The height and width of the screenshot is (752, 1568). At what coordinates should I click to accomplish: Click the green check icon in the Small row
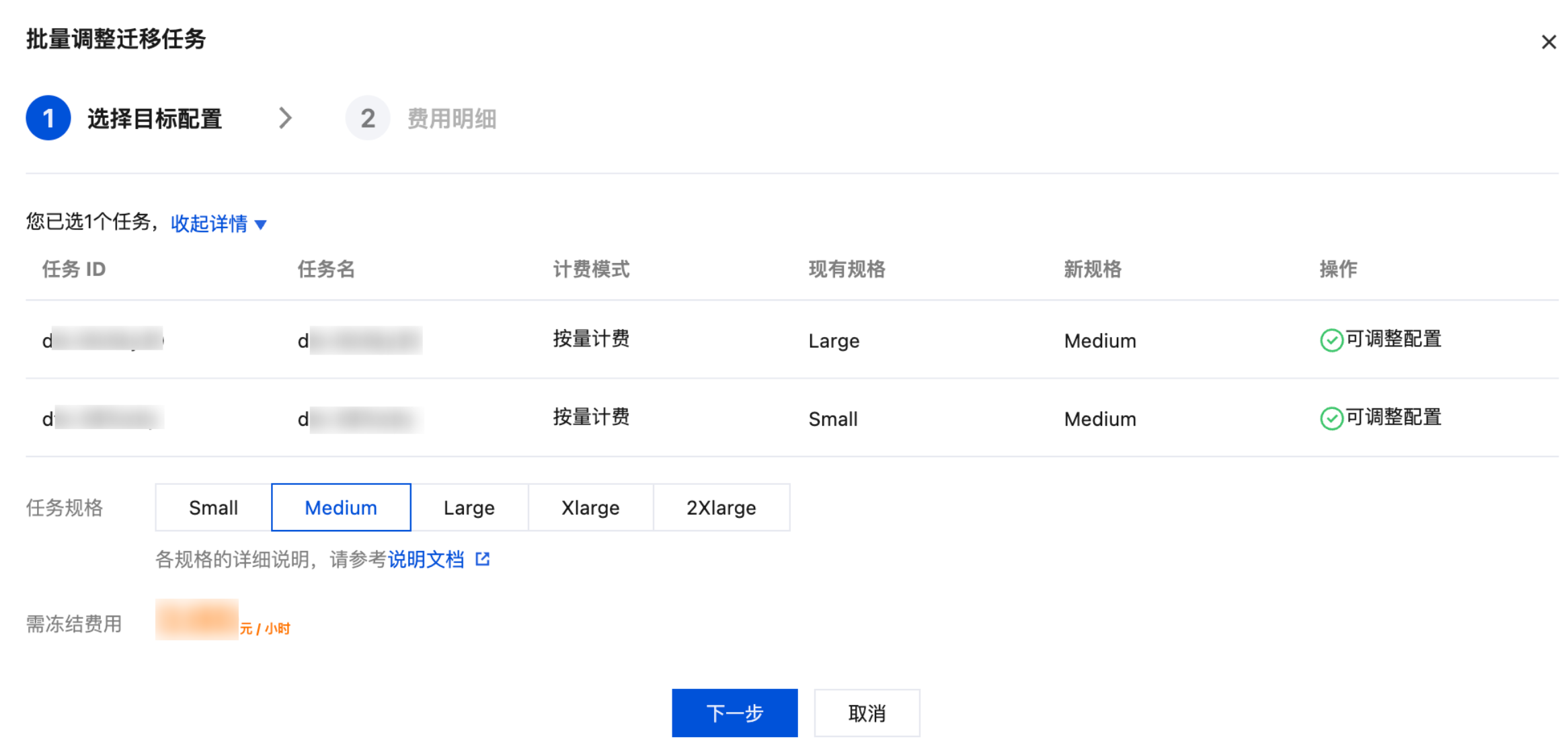click(1331, 418)
